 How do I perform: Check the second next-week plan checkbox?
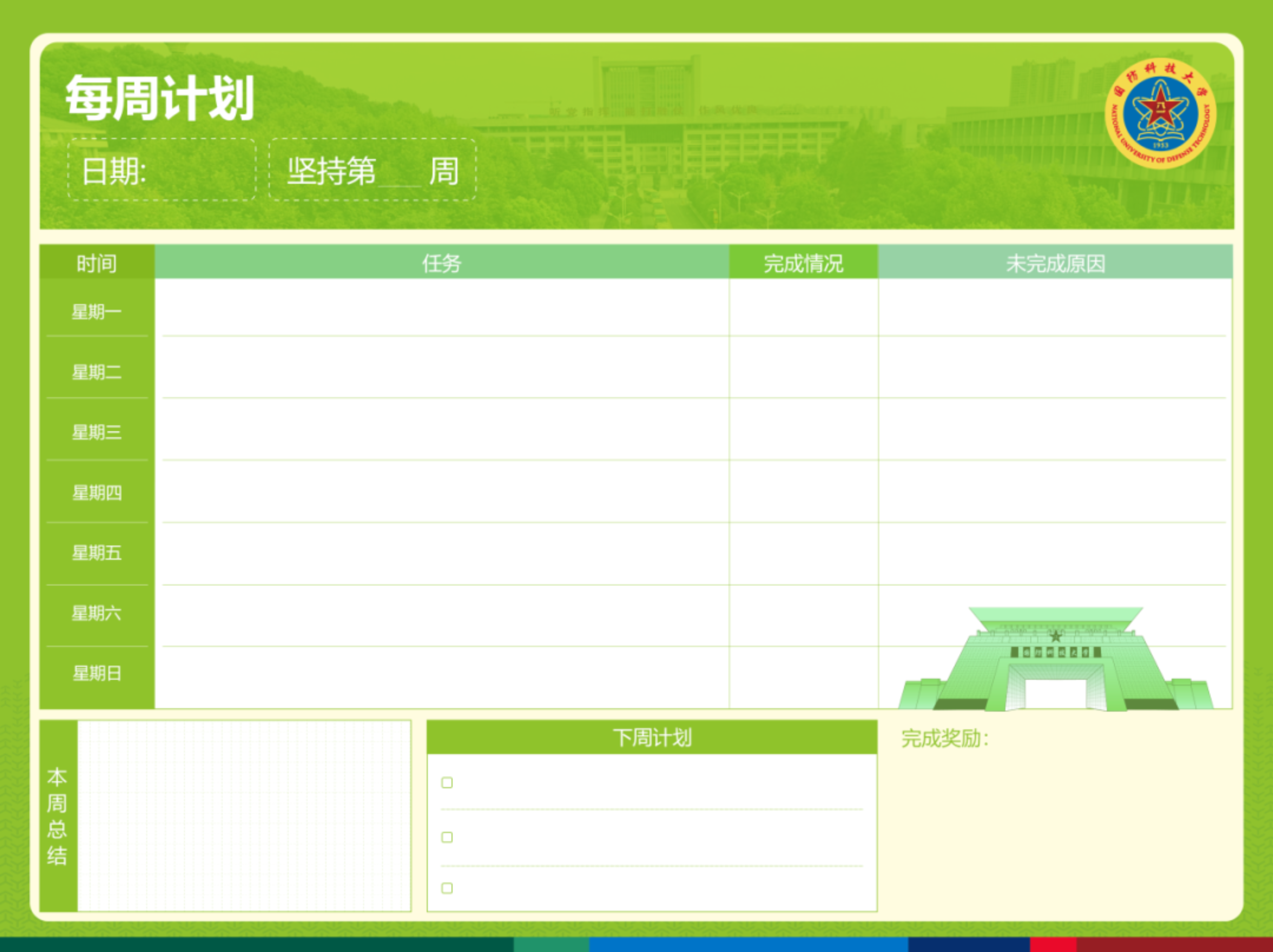pos(447,837)
